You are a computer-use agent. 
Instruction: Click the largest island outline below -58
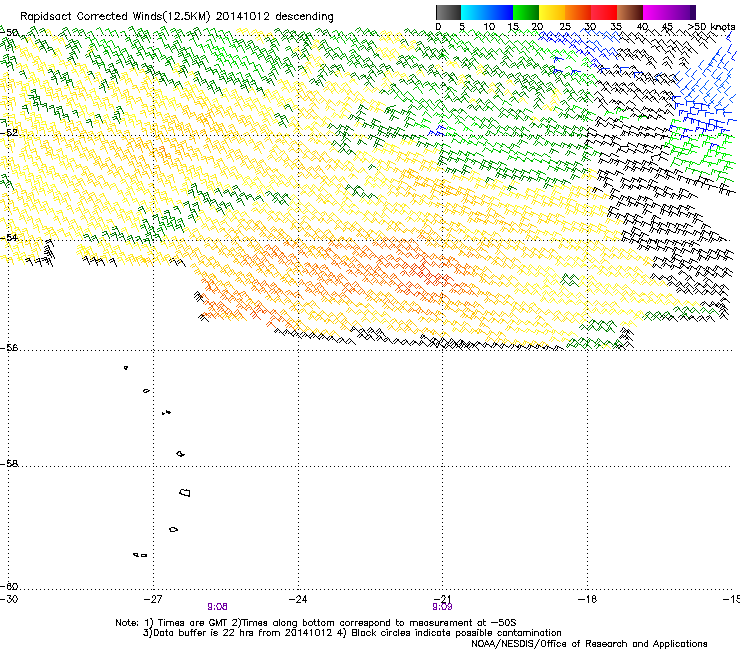(185, 493)
